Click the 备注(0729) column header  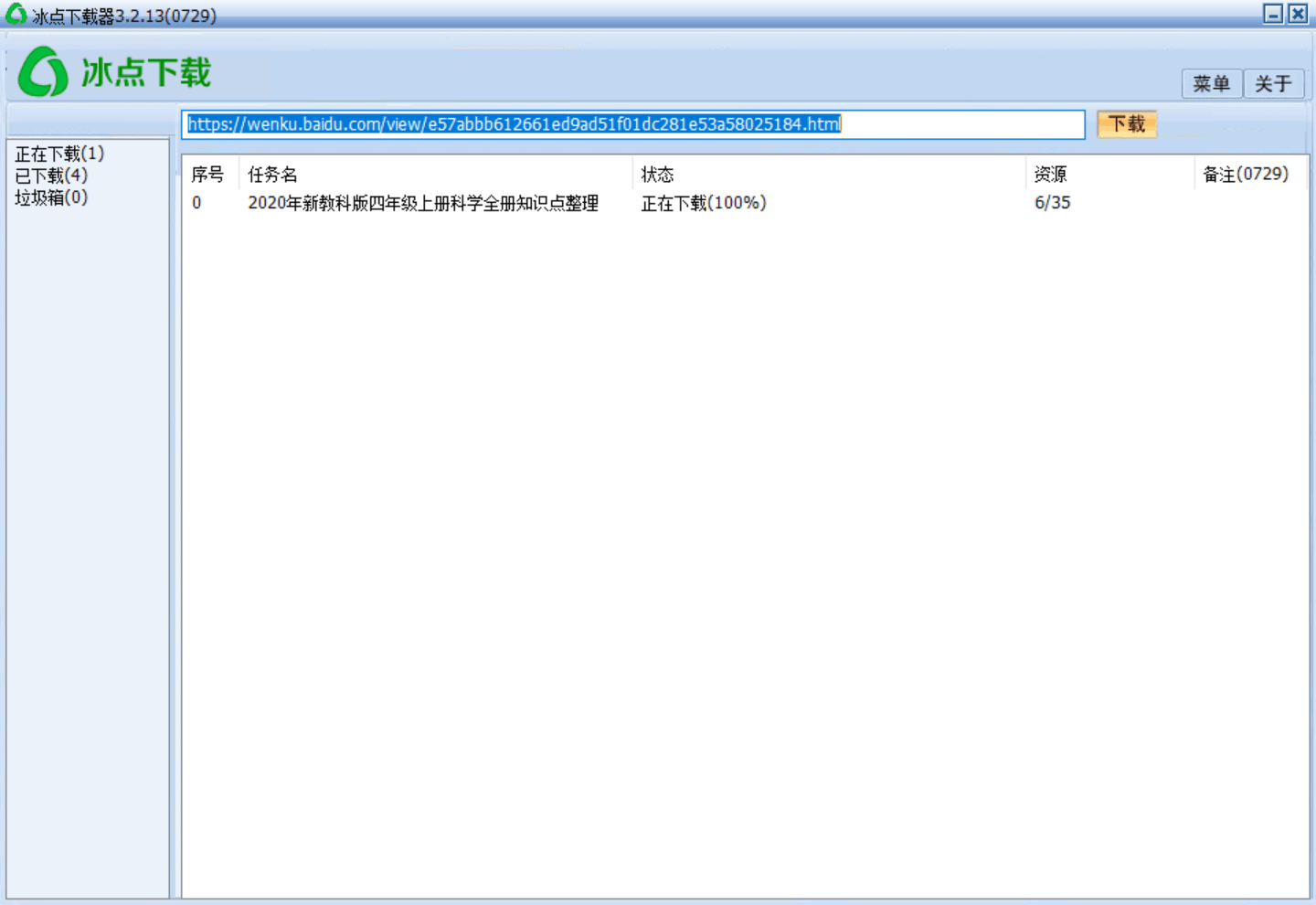1247,174
